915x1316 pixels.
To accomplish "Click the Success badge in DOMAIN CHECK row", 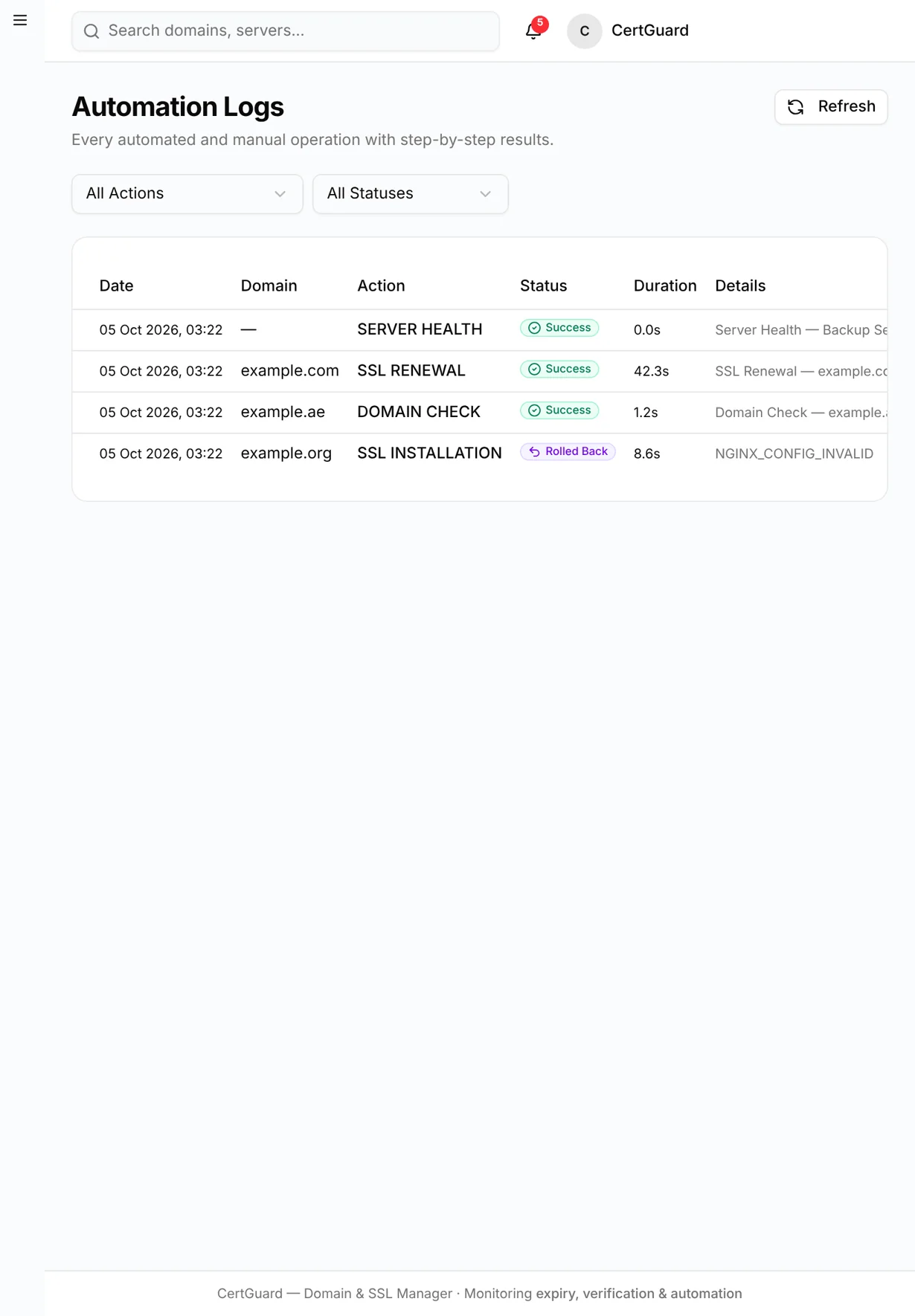I will coord(559,410).
